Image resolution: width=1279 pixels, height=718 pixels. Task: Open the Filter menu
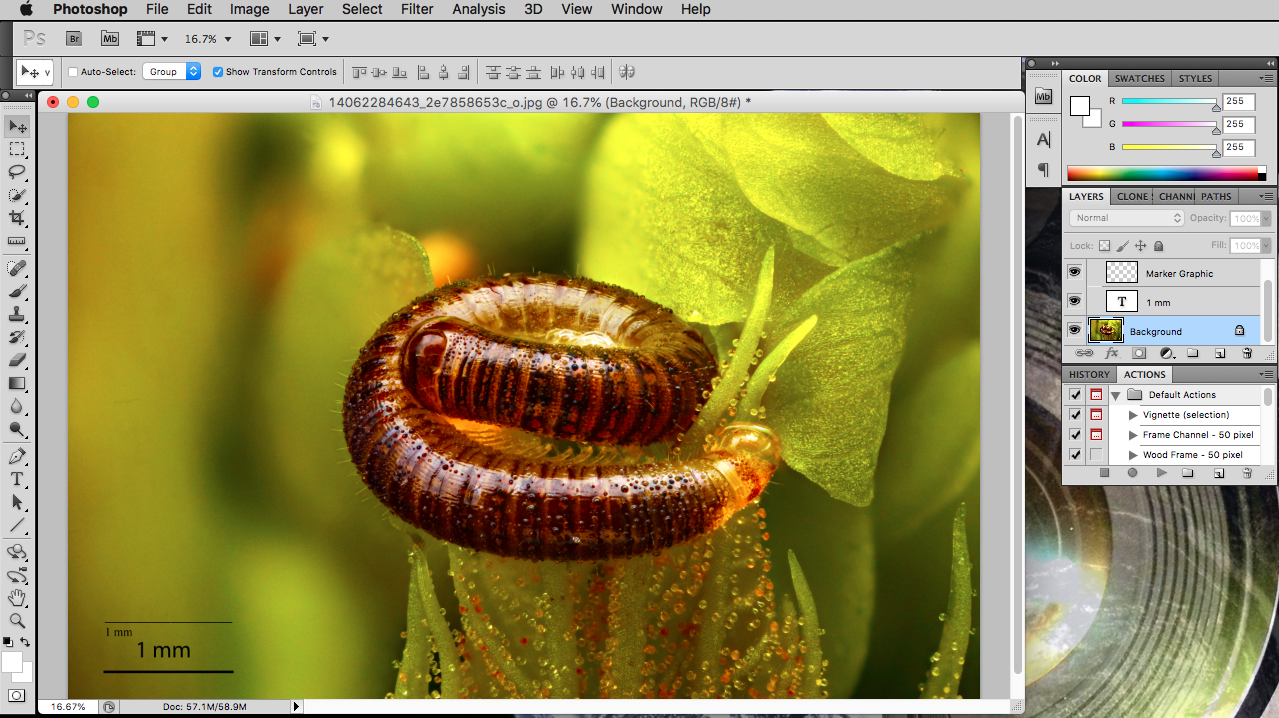(417, 9)
